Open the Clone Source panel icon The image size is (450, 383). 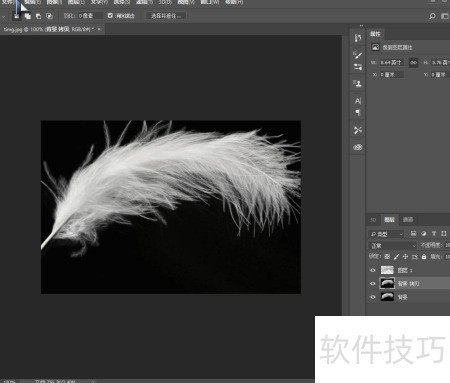[358, 83]
